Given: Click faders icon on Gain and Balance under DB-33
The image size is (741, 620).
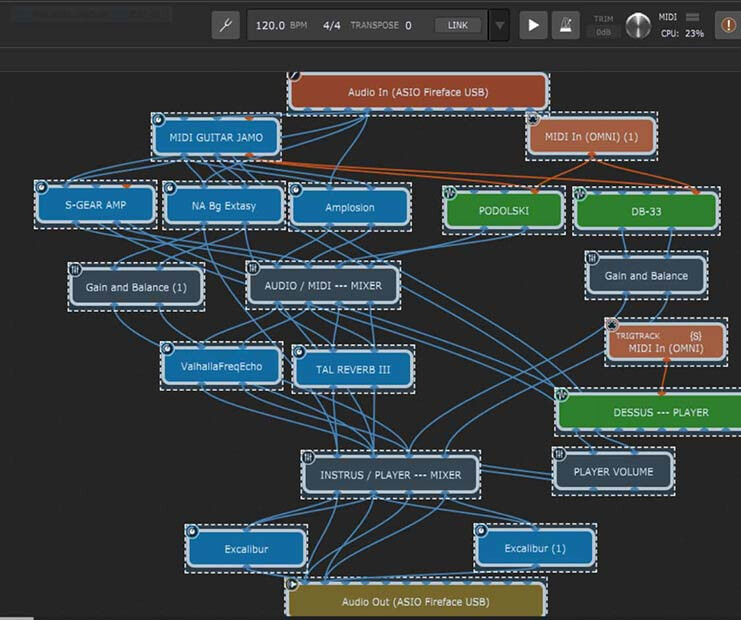Looking at the screenshot, I should pos(592,258).
